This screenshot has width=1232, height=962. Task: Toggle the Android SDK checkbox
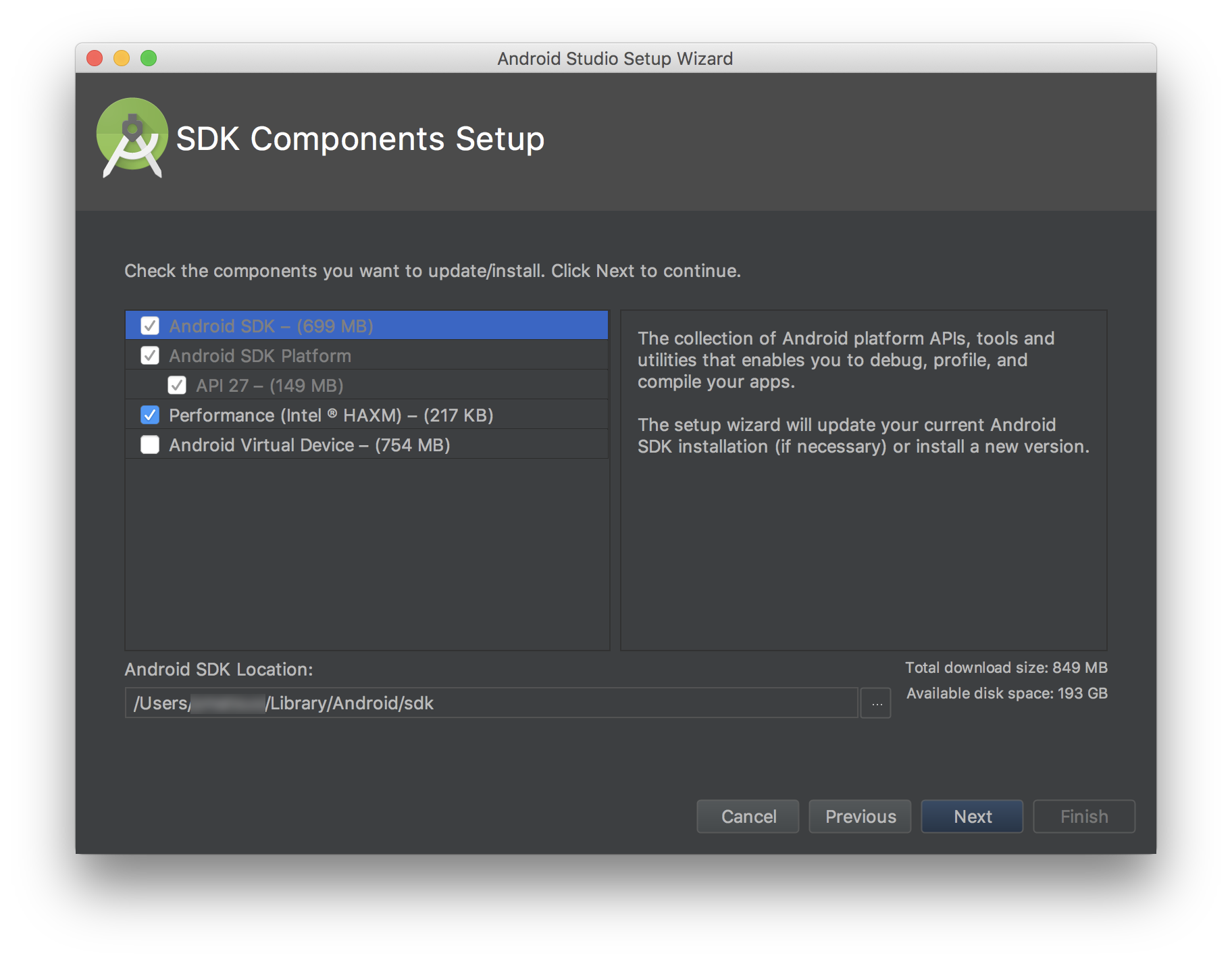point(150,326)
